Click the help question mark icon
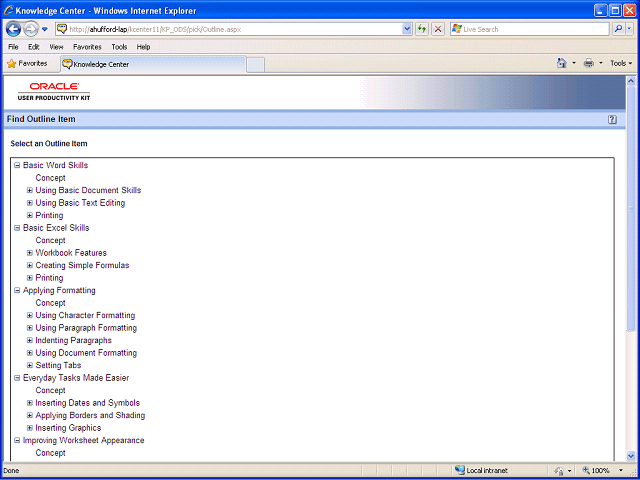The height and width of the screenshot is (480, 640). [x=612, y=119]
